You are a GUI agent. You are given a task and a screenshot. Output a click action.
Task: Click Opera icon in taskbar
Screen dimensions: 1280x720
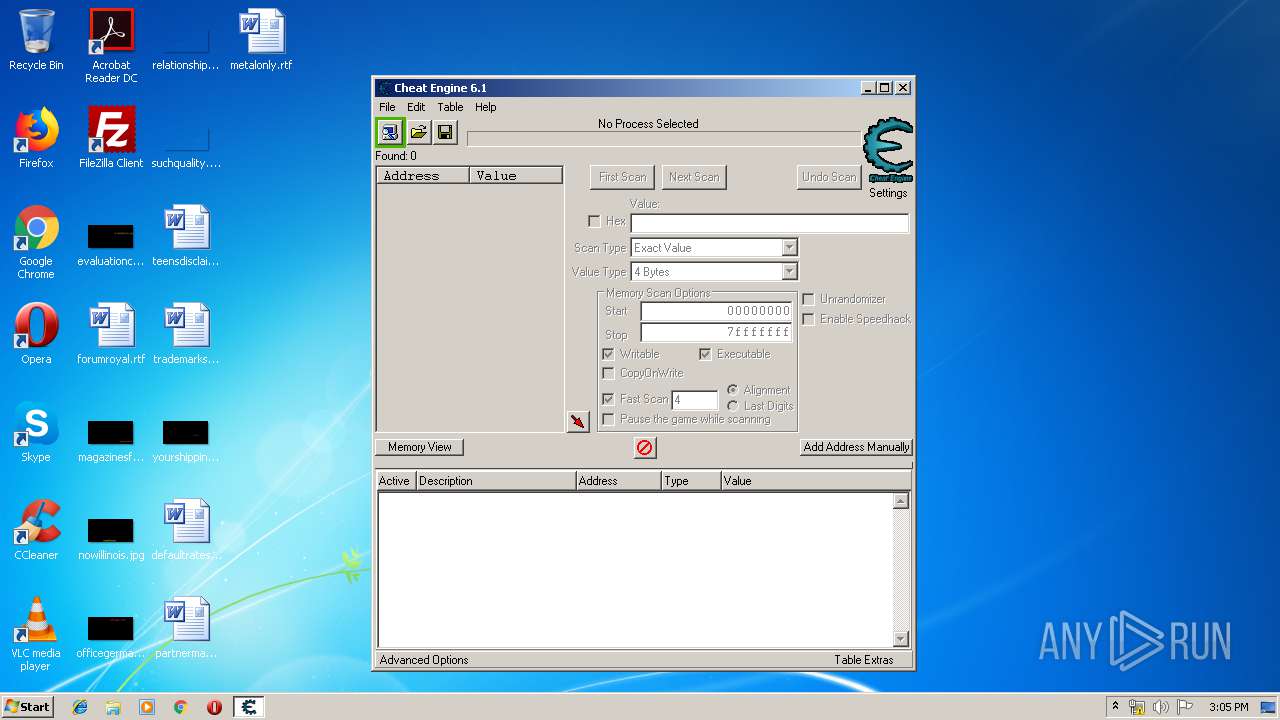pyautogui.click(x=214, y=707)
